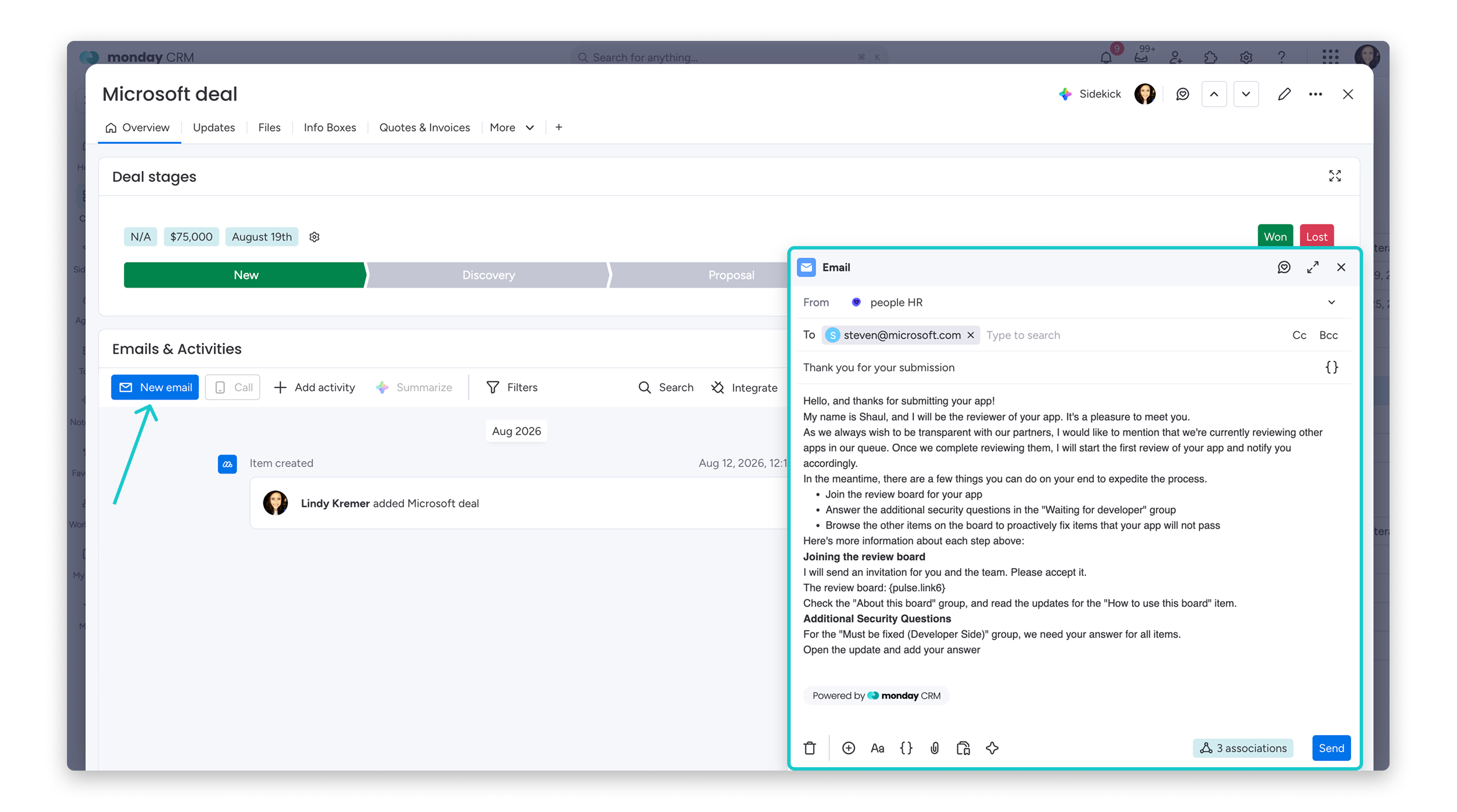Click the global Search for anything field

click(x=729, y=57)
